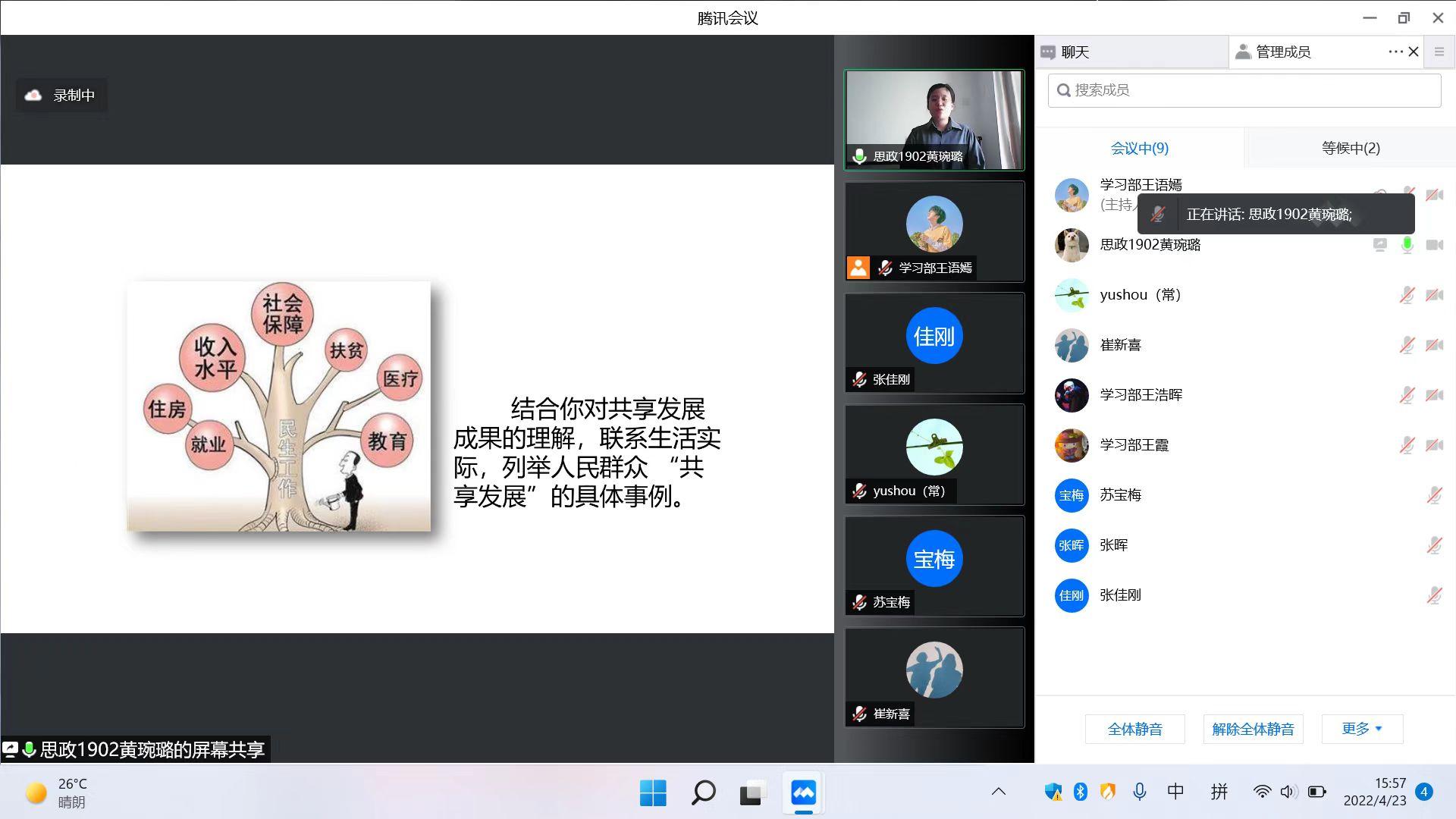Expand the 更多 dropdown menu
1456x819 pixels.
1362,729
